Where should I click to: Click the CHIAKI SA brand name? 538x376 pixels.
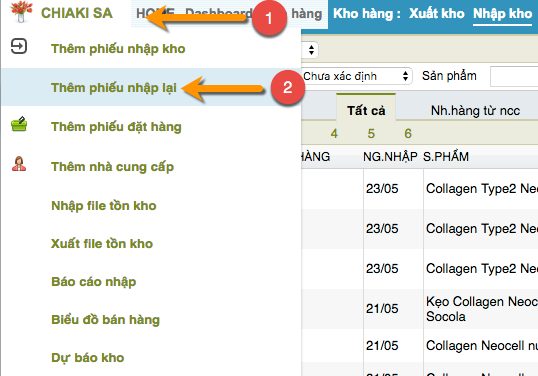tap(77, 13)
